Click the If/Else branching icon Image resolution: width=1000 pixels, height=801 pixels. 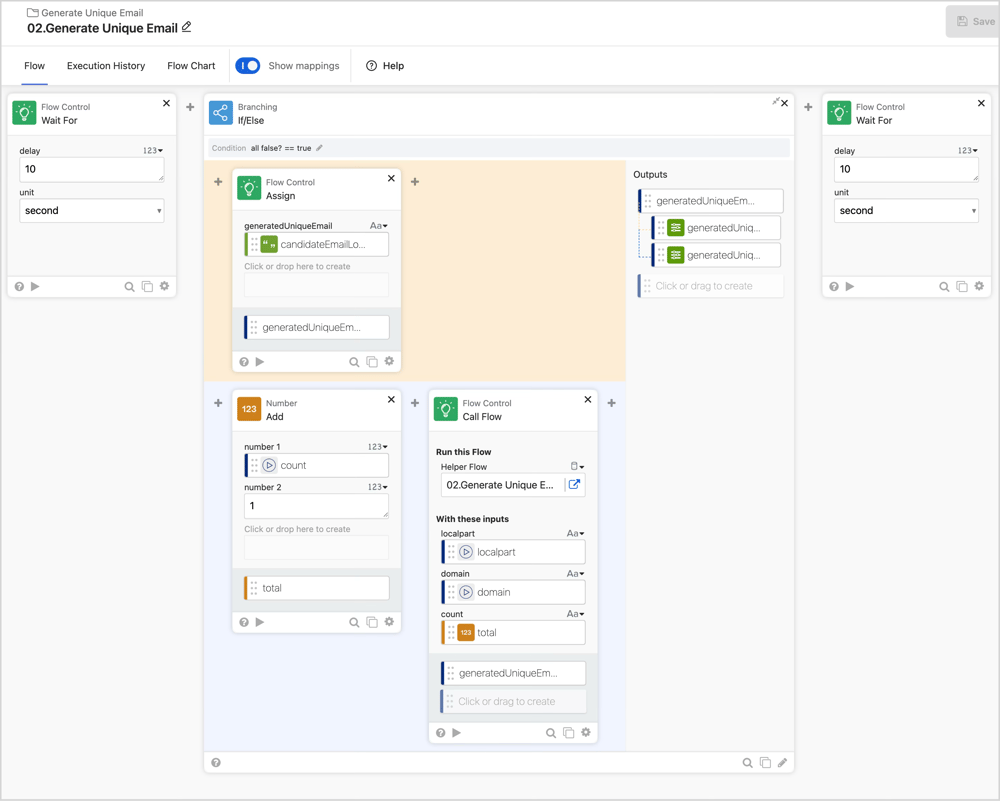tap(221, 113)
